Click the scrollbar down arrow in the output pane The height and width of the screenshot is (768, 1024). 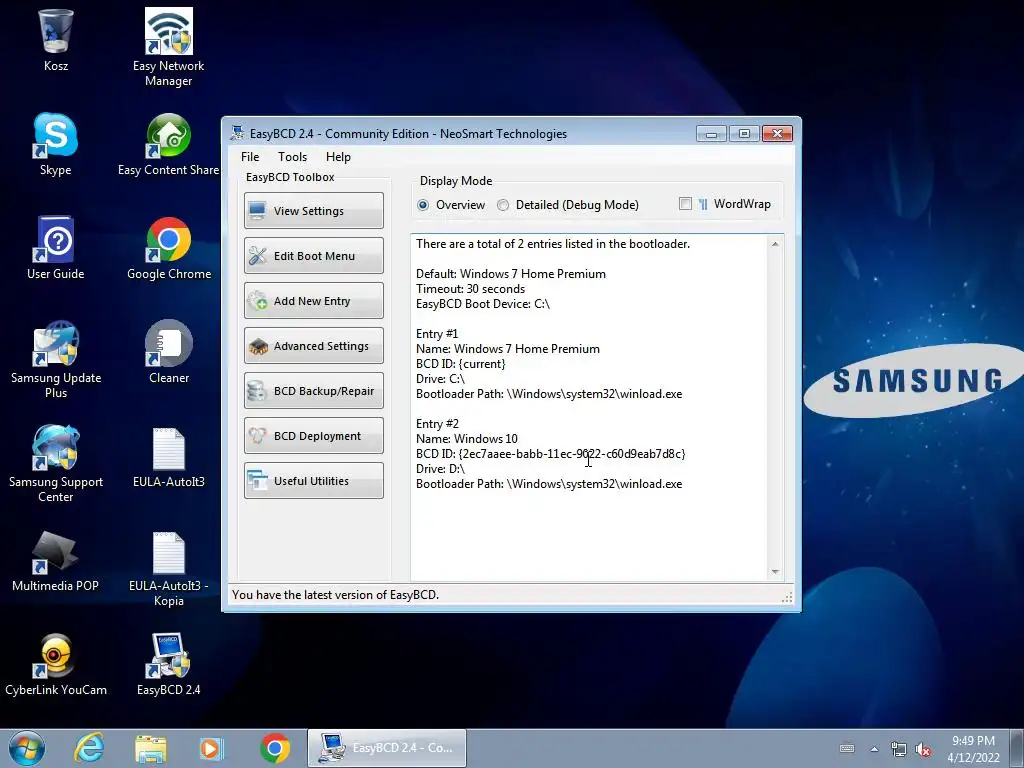[x=775, y=572]
